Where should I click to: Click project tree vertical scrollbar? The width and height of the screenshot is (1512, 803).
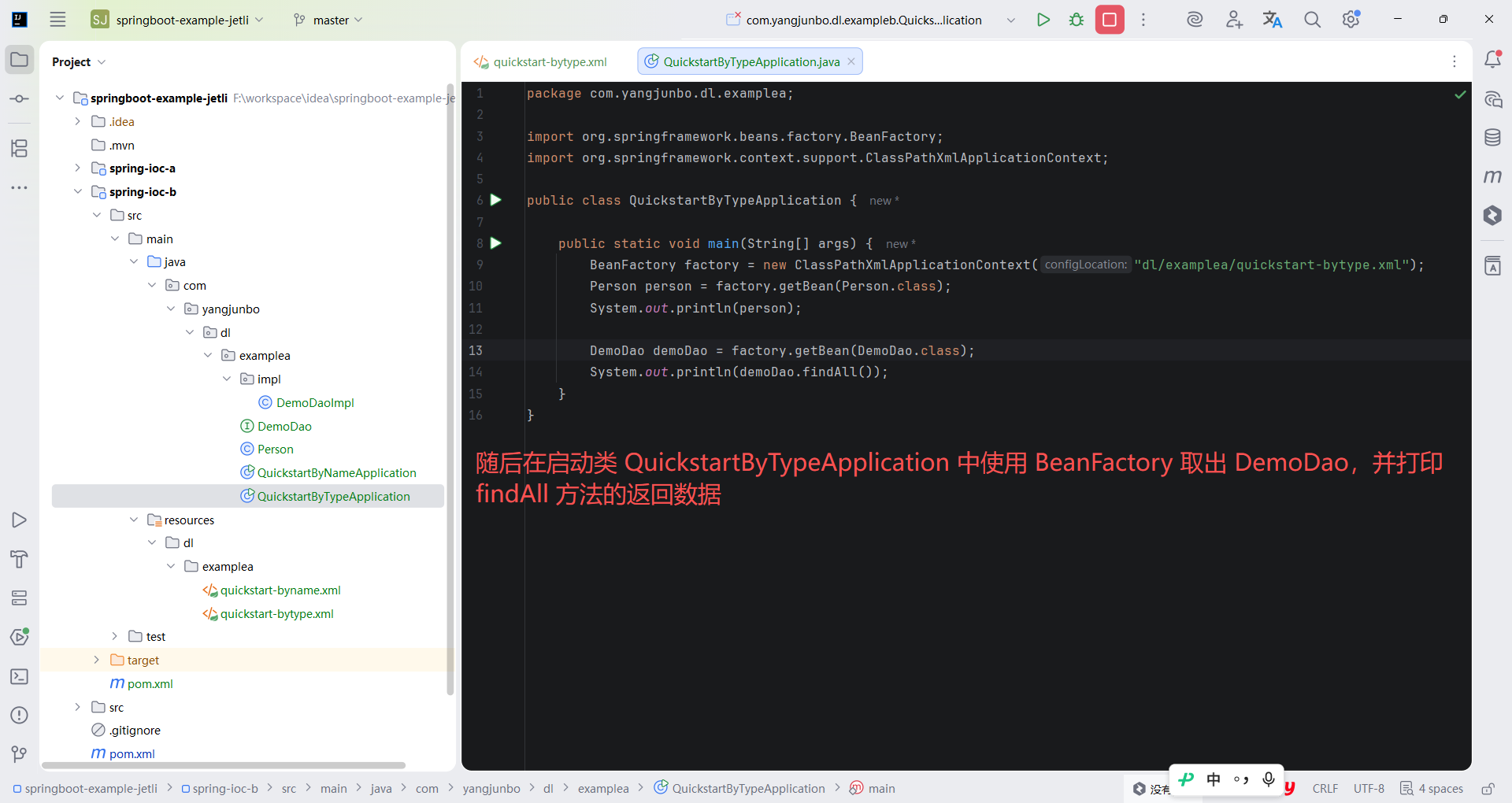[x=450, y=390]
